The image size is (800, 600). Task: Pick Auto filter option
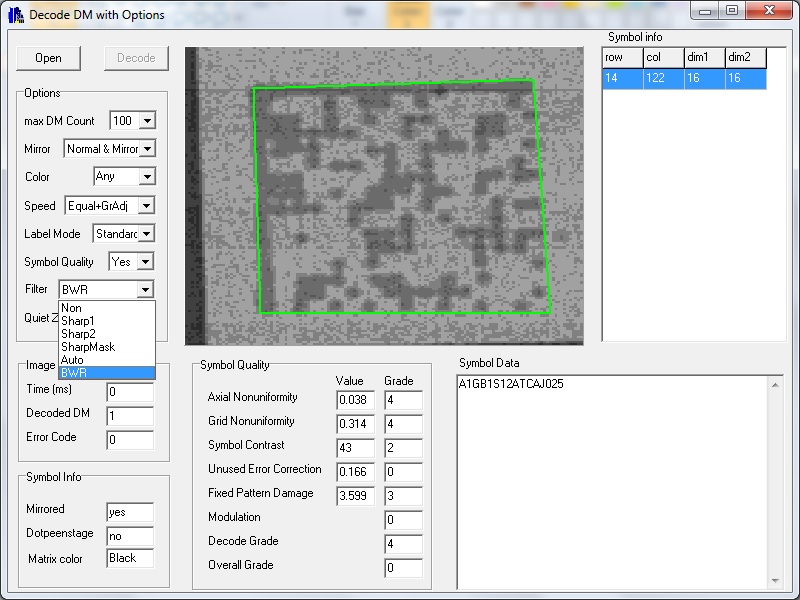click(x=107, y=360)
